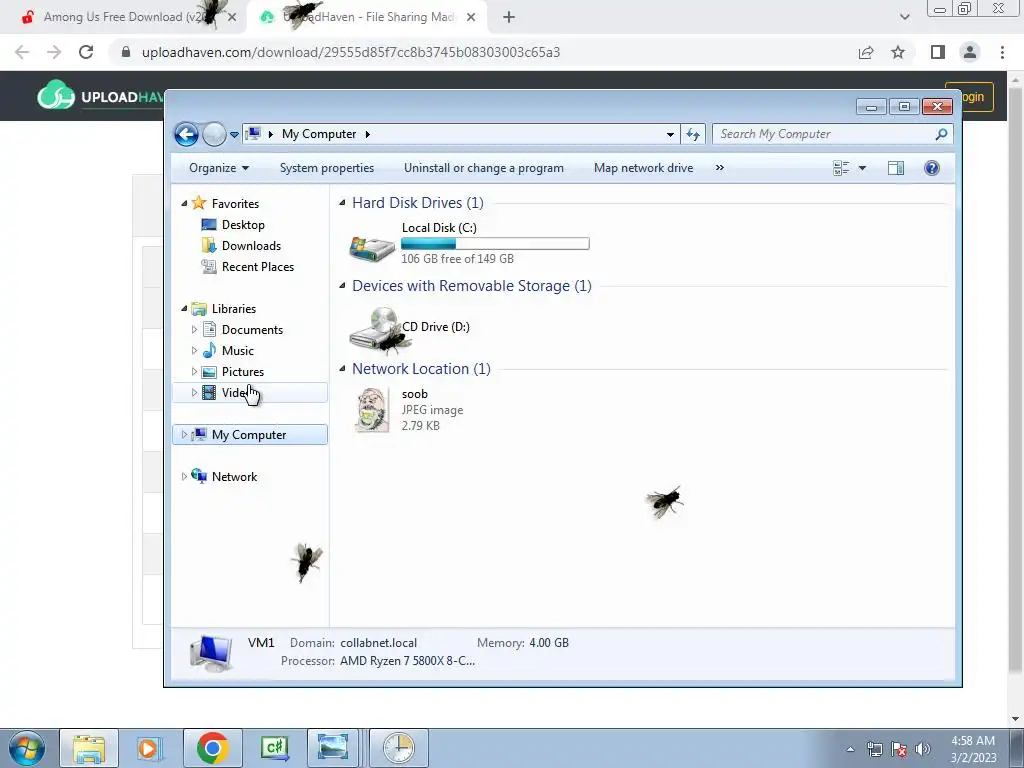The image size is (1024, 768).
Task: Switch to the Among Us Free Download tab
Action: click(123, 17)
